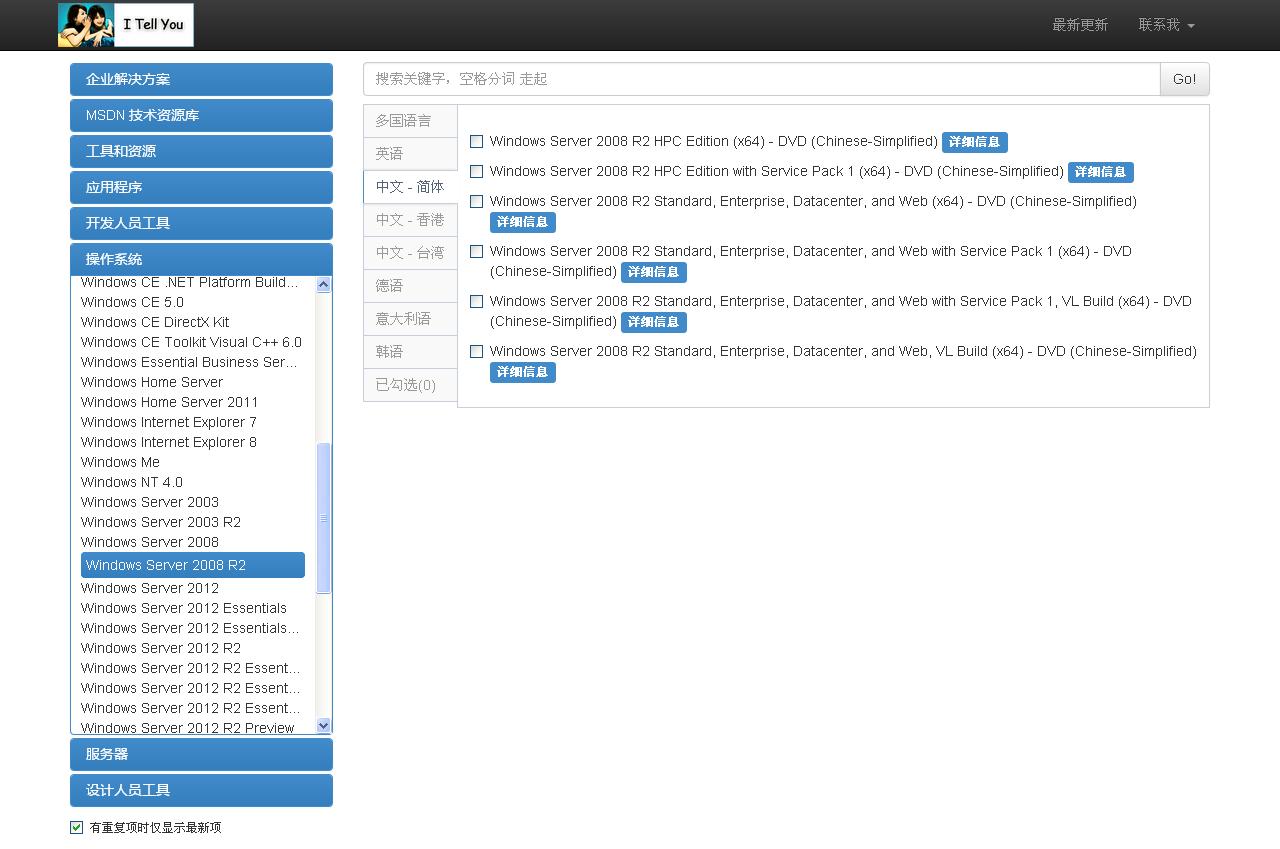Switch to the 德语 tab

pyautogui.click(x=410, y=286)
